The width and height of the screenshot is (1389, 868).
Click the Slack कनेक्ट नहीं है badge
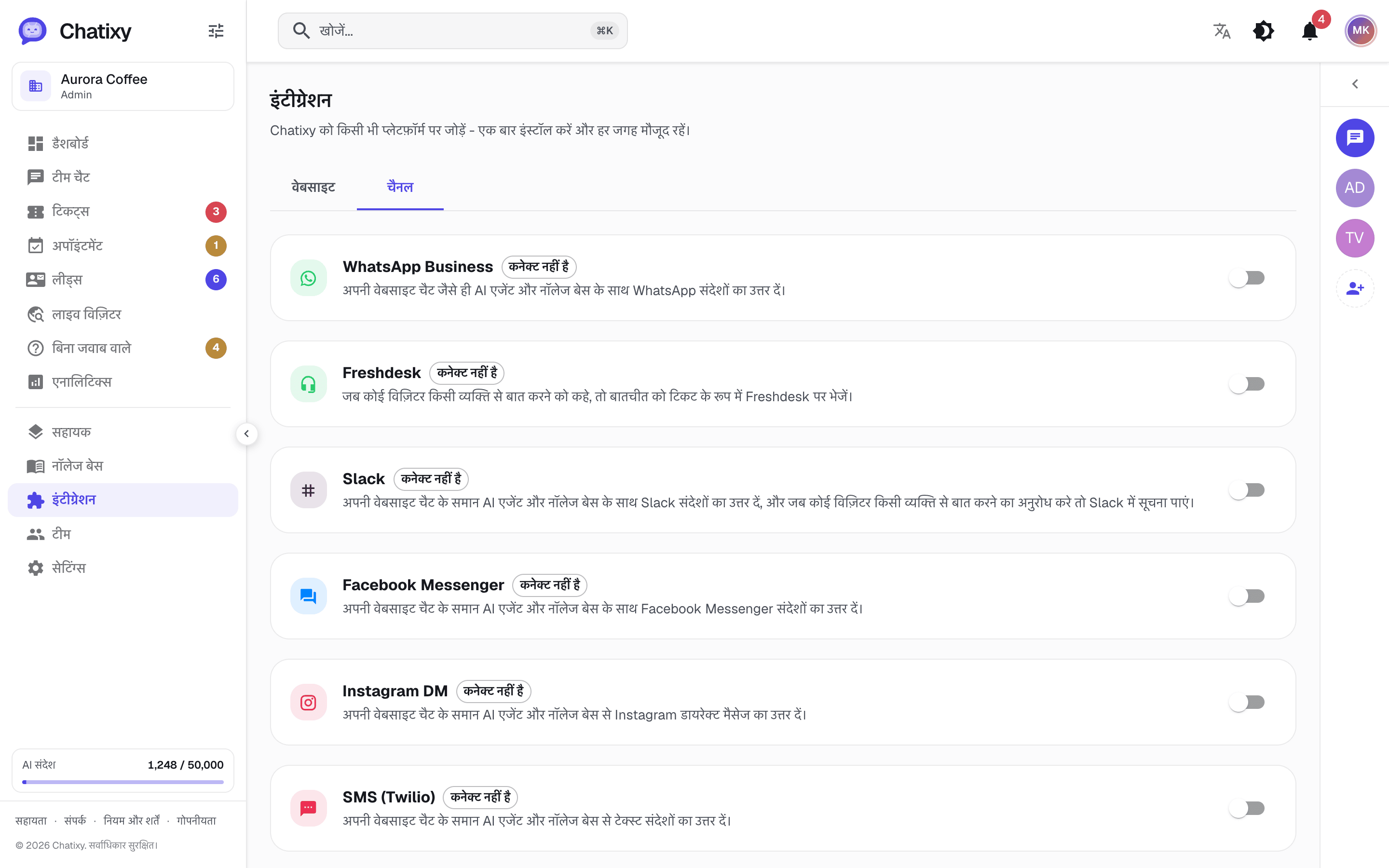[x=431, y=479]
